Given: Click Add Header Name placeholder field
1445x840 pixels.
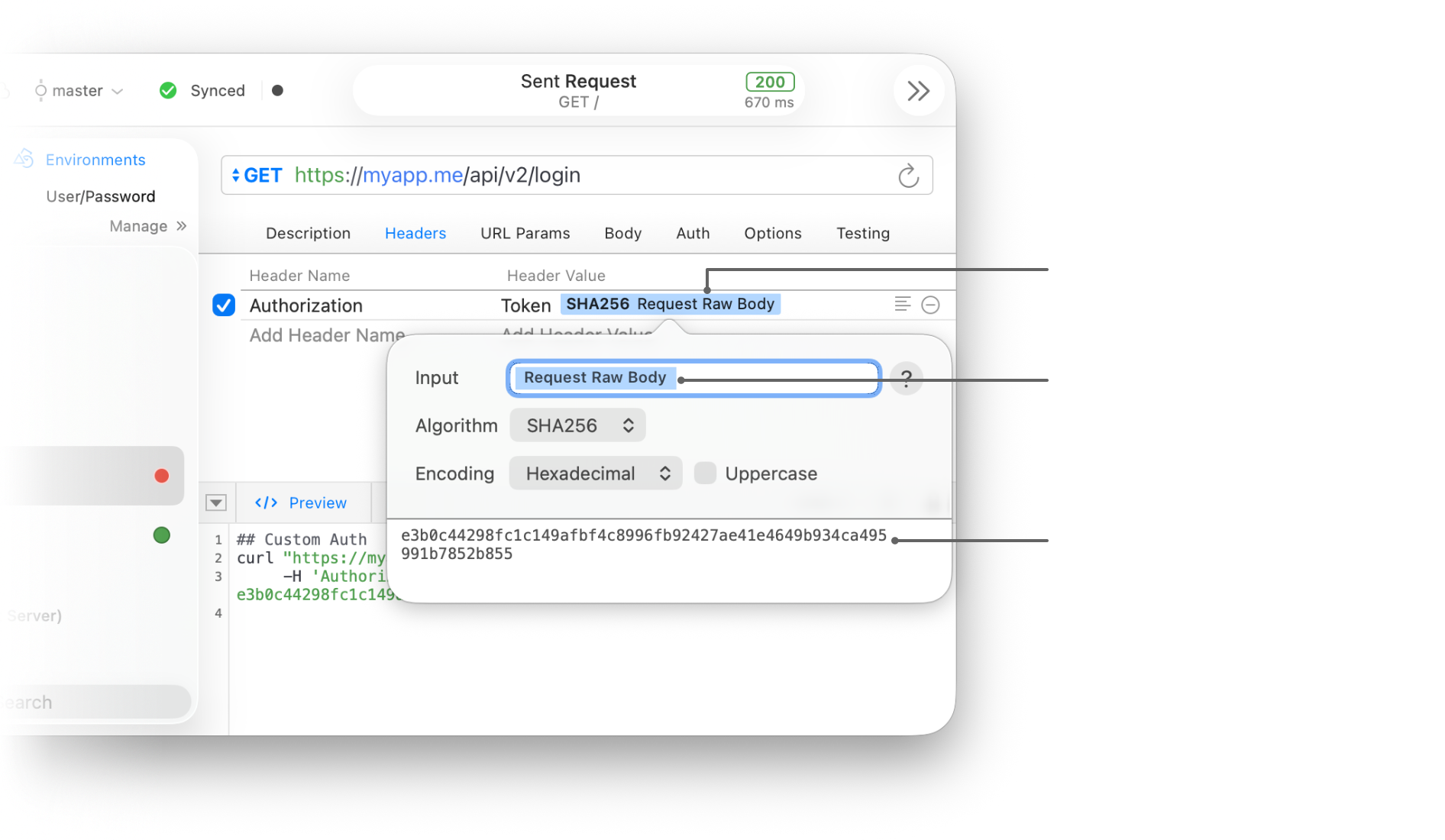Looking at the screenshot, I should (327, 335).
